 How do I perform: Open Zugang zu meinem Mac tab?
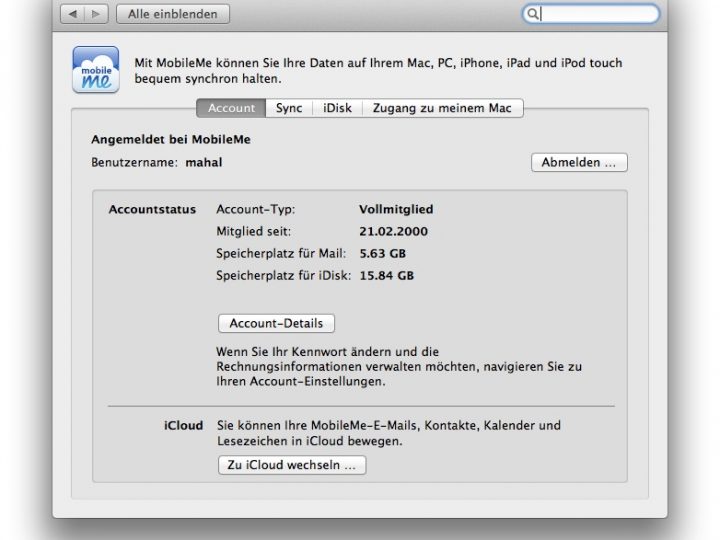(x=442, y=108)
